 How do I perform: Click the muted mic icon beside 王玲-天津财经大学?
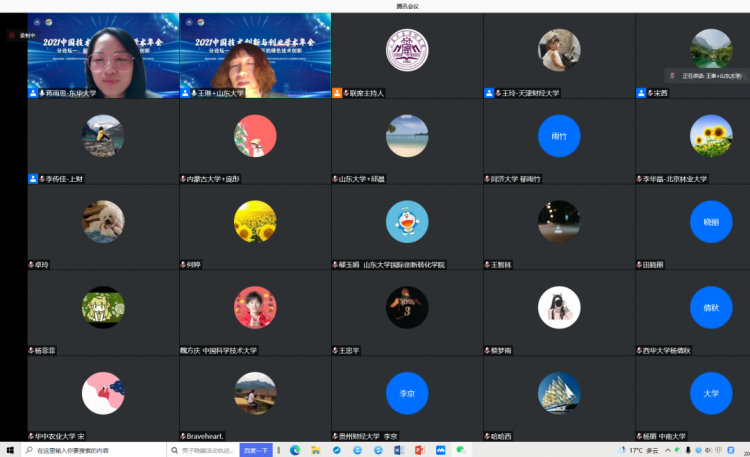498,93
